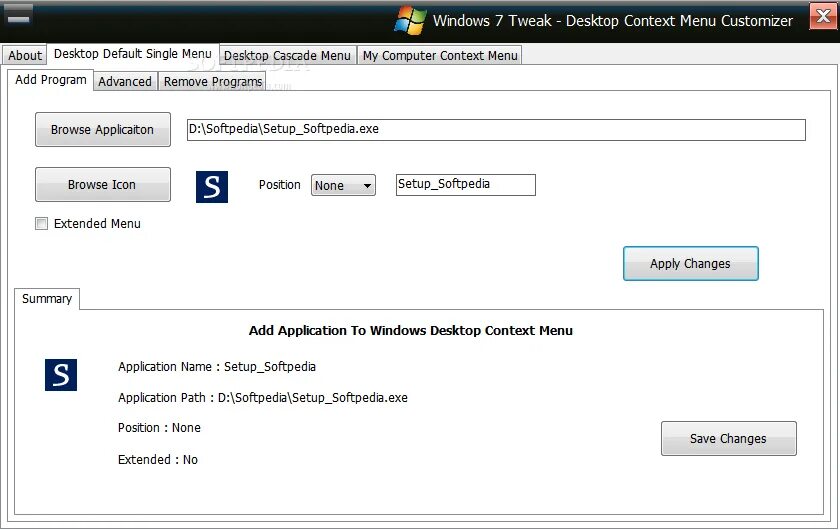
Task: Open the Position dropdown set to None
Action: [x=343, y=185]
